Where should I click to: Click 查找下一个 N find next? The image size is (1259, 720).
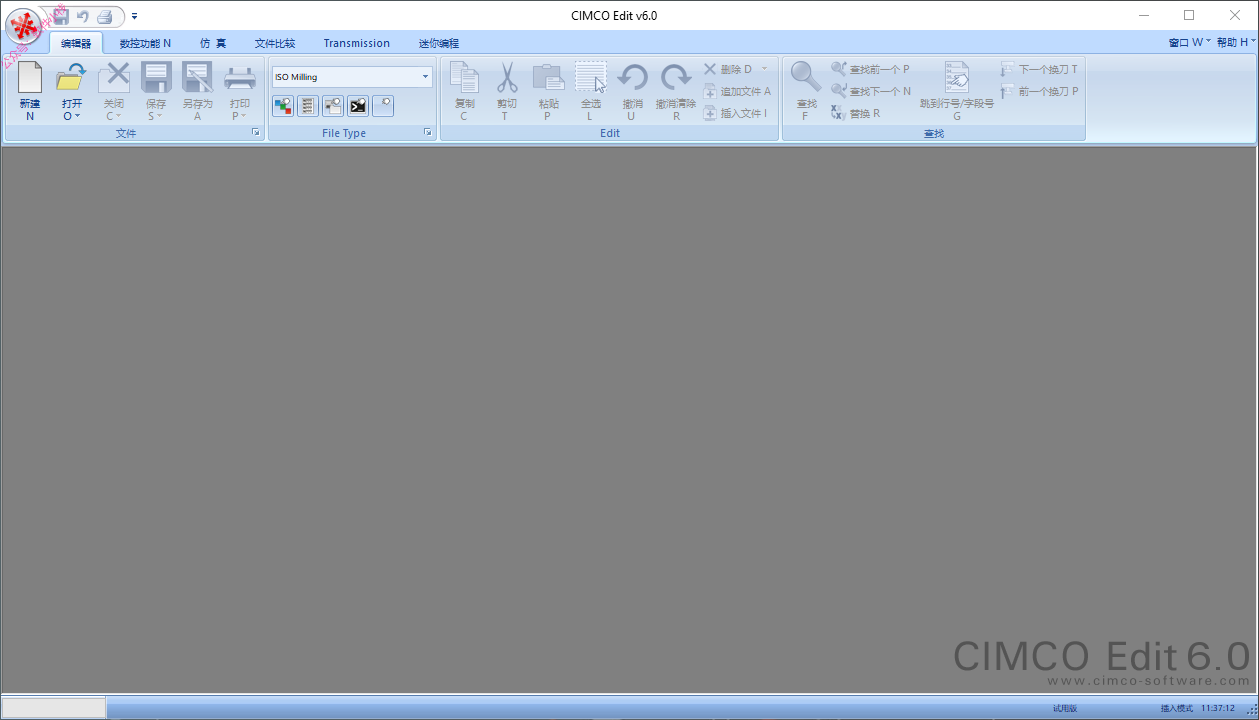[871, 91]
